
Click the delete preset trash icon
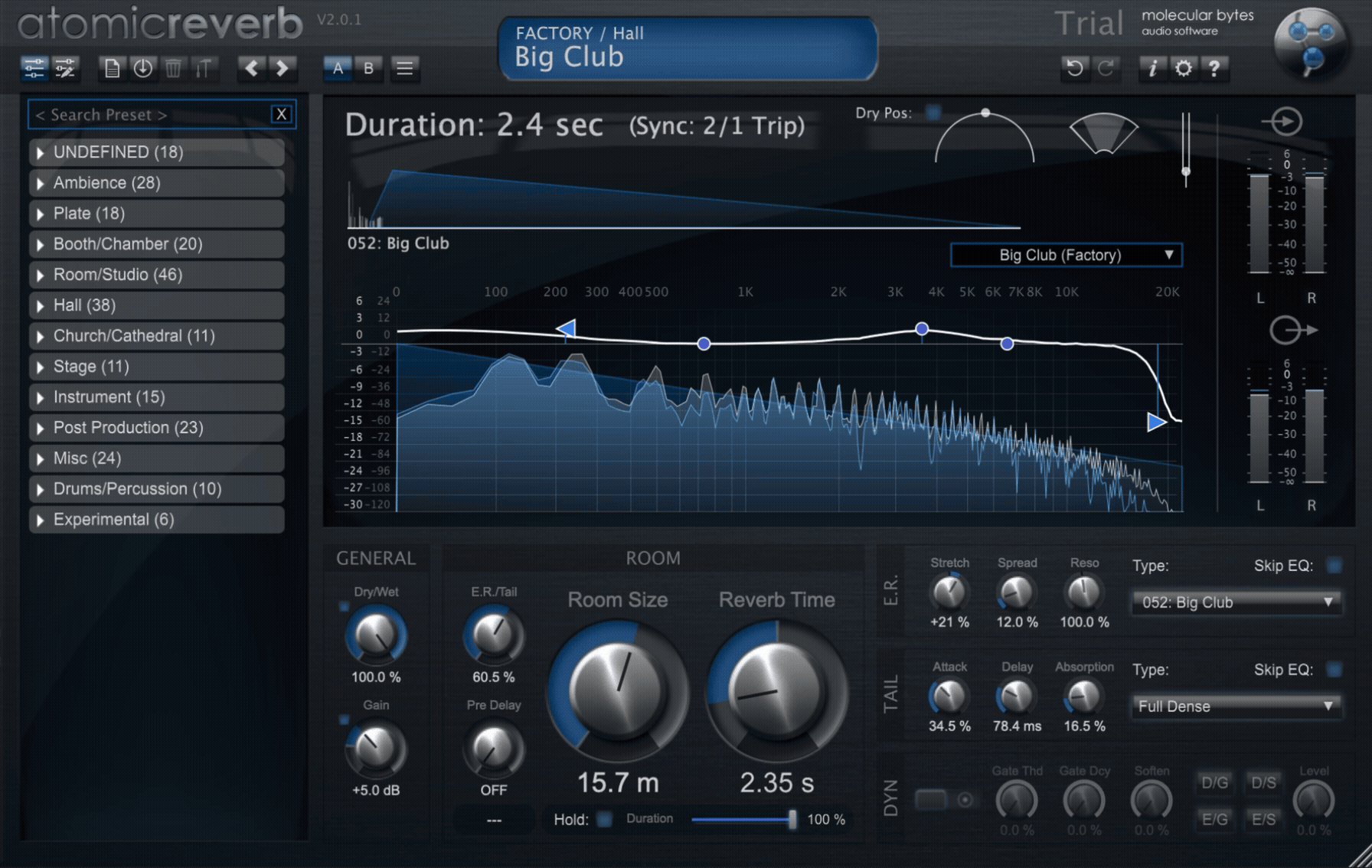(173, 69)
